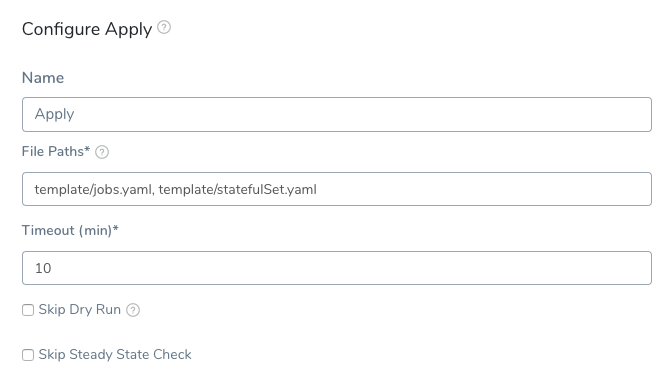The height and width of the screenshot is (390, 670).
Task: Click the word Apply in Name field
Action: coord(54,114)
